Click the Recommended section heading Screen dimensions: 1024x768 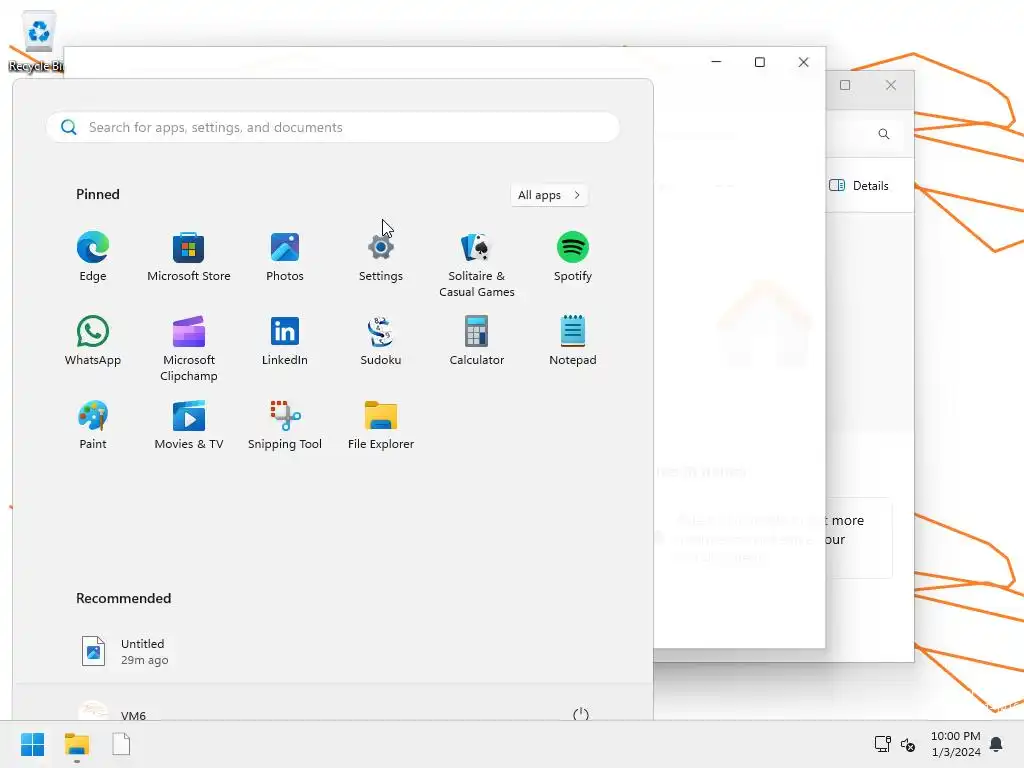click(x=123, y=598)
